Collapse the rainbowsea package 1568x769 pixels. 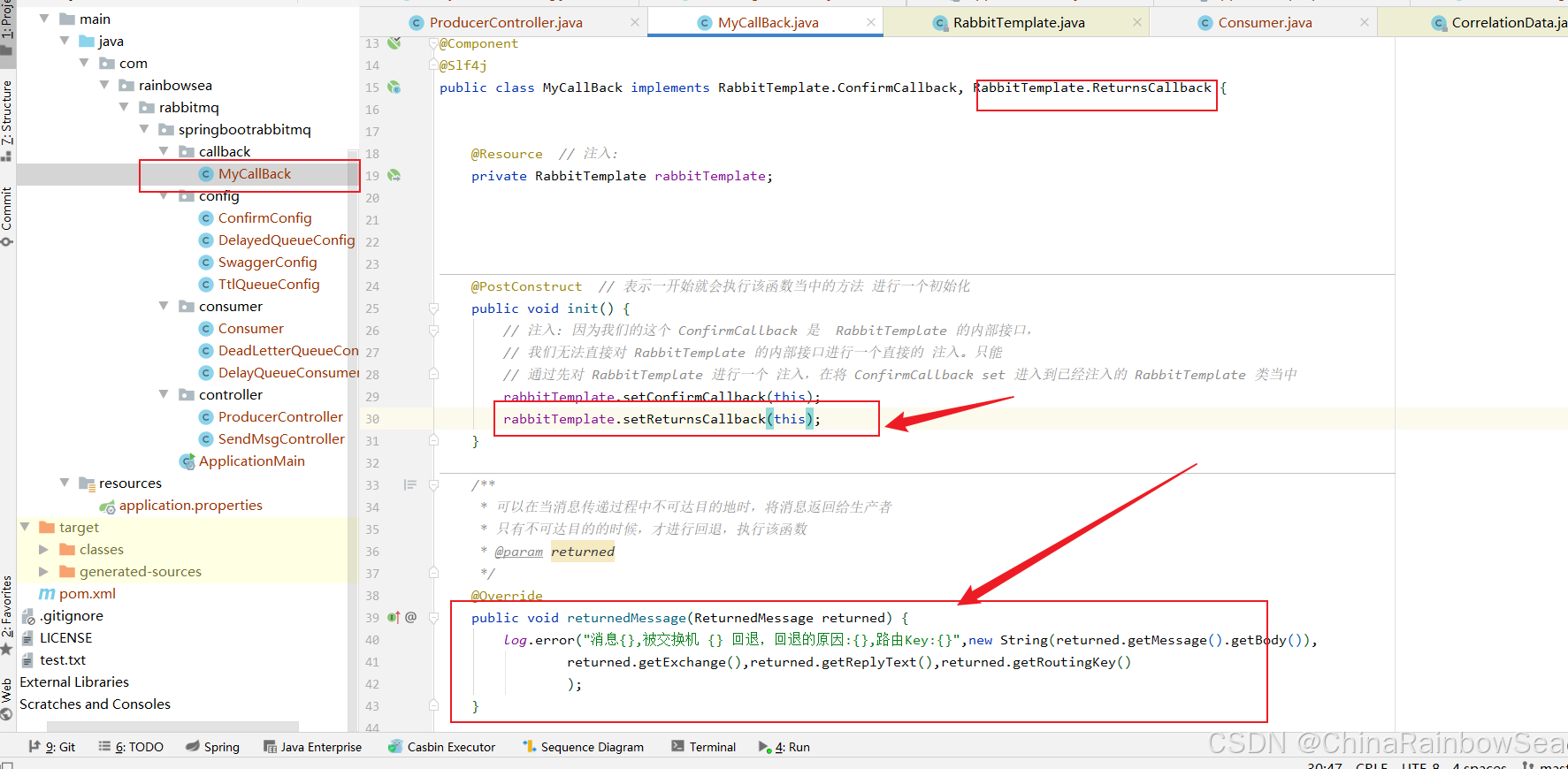(104, 85)
